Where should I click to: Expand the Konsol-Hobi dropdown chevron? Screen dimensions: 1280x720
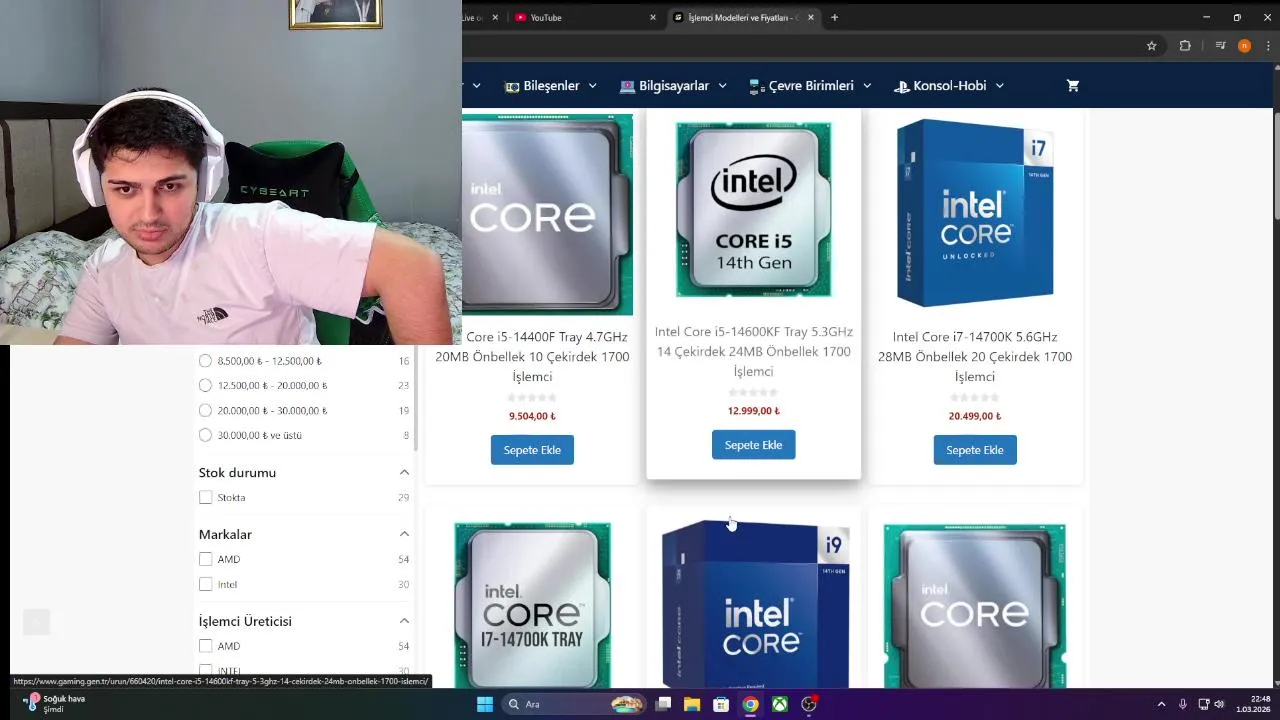(999, 86)
